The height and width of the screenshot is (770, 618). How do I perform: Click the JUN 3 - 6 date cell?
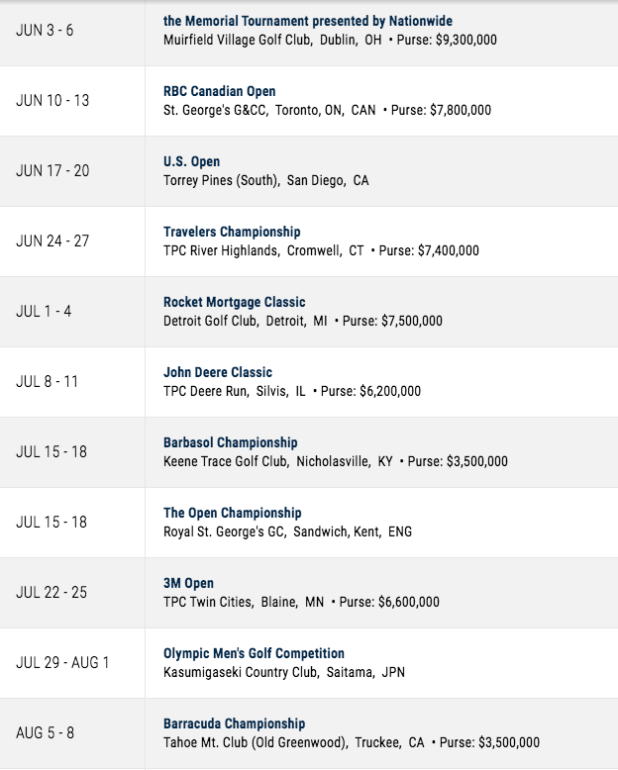tap(72, 30)
